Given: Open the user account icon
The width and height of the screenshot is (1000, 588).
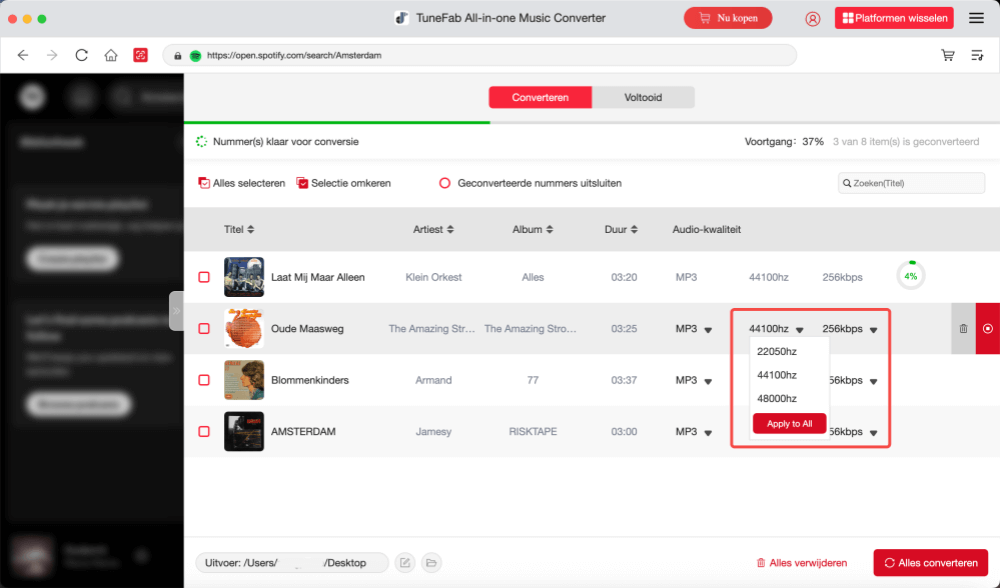Looking at the screenshot, I should pos(812,18).
